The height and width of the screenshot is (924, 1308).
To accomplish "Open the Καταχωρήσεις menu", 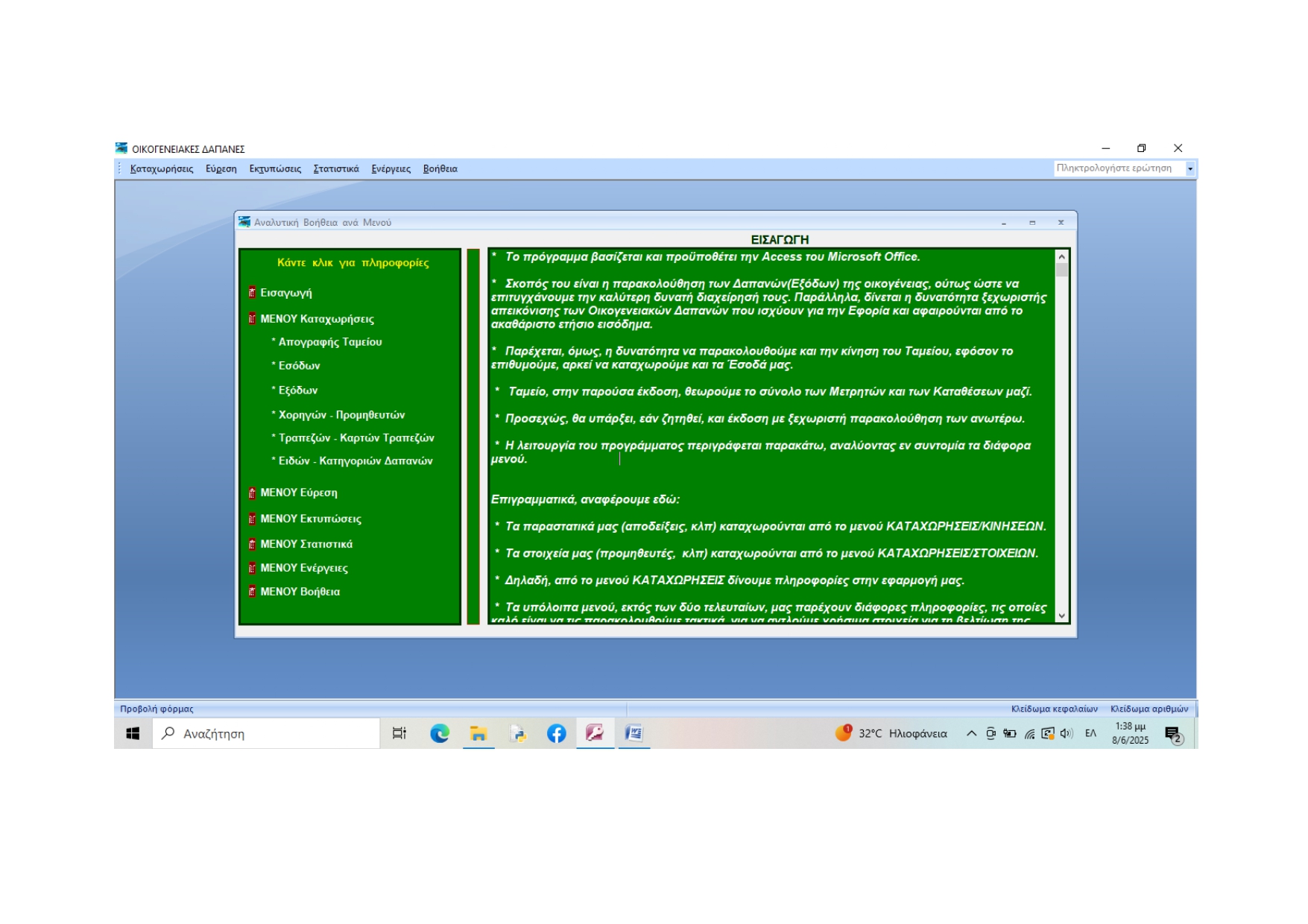I will click(162, 169).
